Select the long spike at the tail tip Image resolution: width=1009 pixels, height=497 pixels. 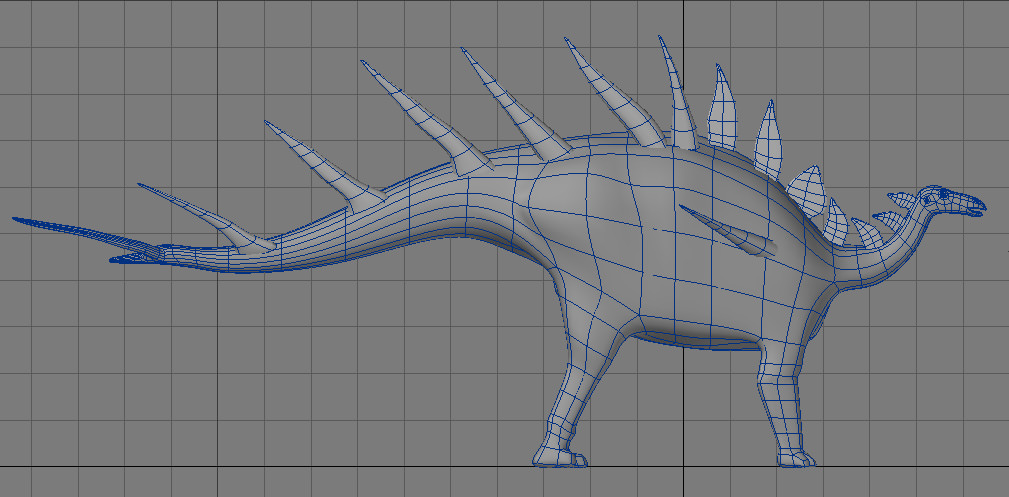click(x=87, y=236)
